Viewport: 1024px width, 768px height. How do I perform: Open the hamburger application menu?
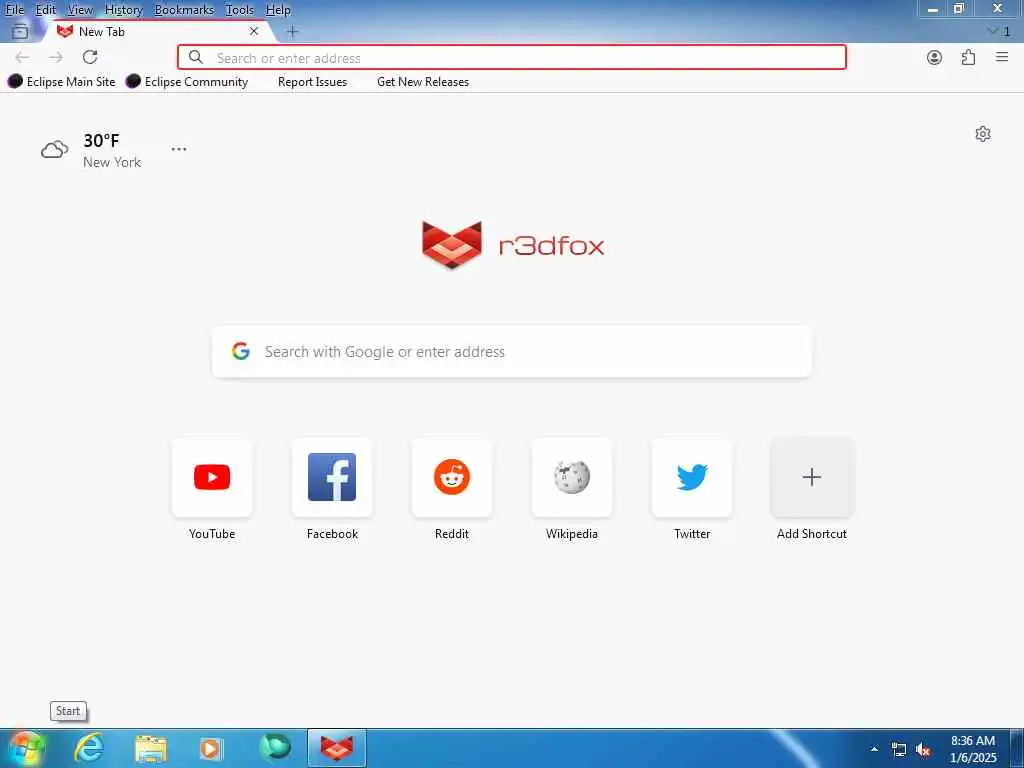1002,57
